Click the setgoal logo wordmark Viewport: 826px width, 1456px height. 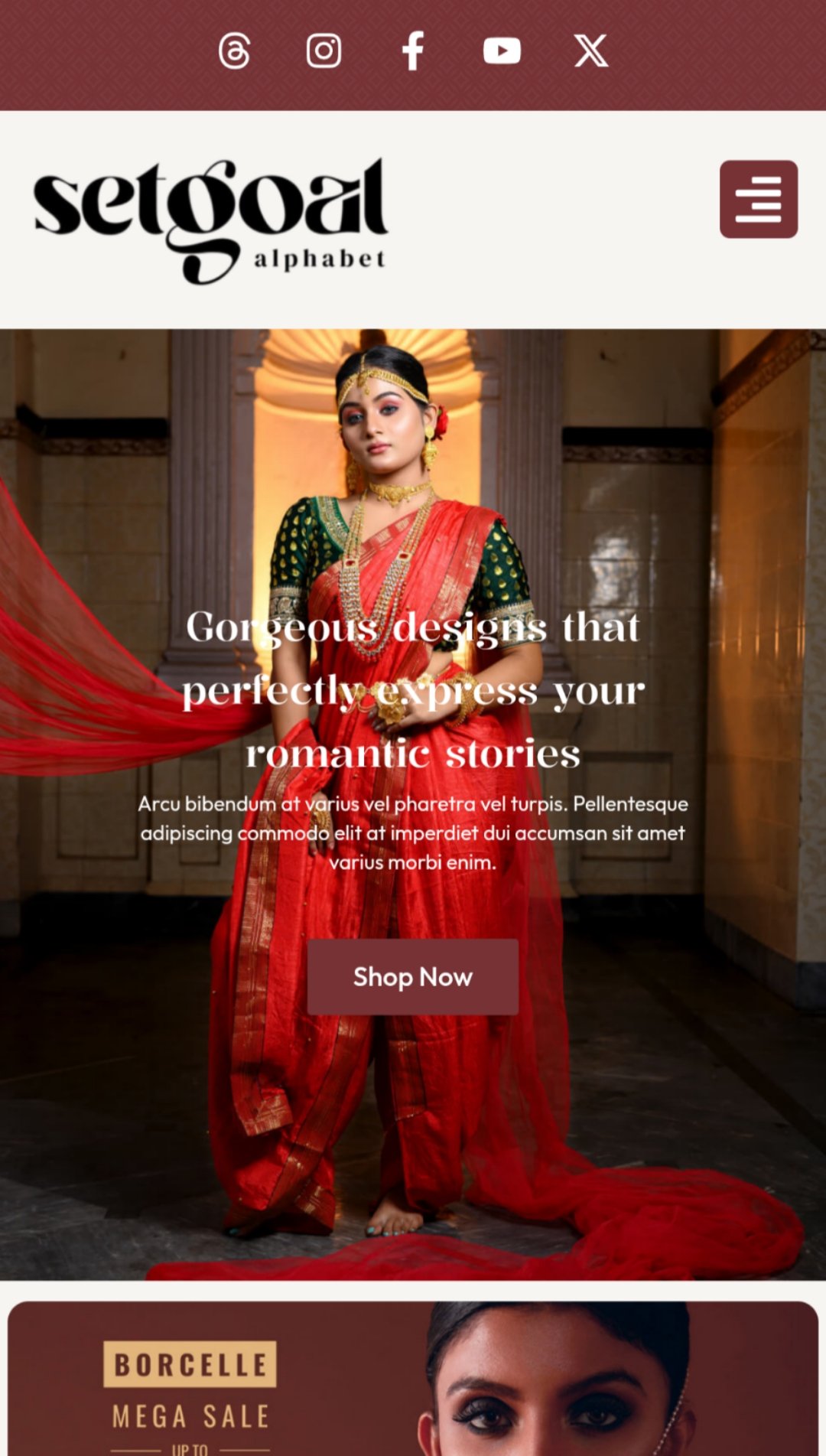tap(210, 205)
